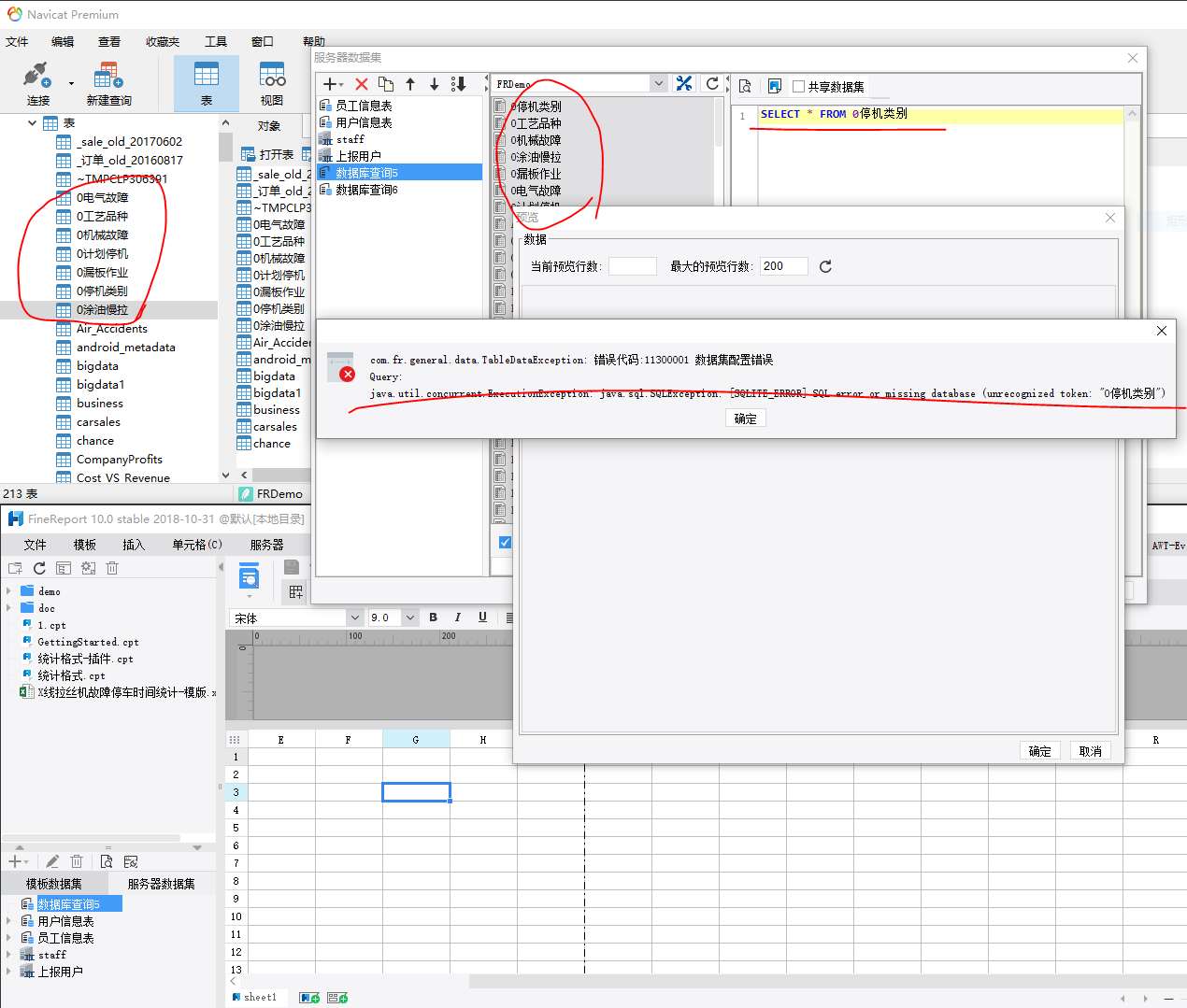
Task: Click the SQL preview icon in query editor
Action: 745,86
